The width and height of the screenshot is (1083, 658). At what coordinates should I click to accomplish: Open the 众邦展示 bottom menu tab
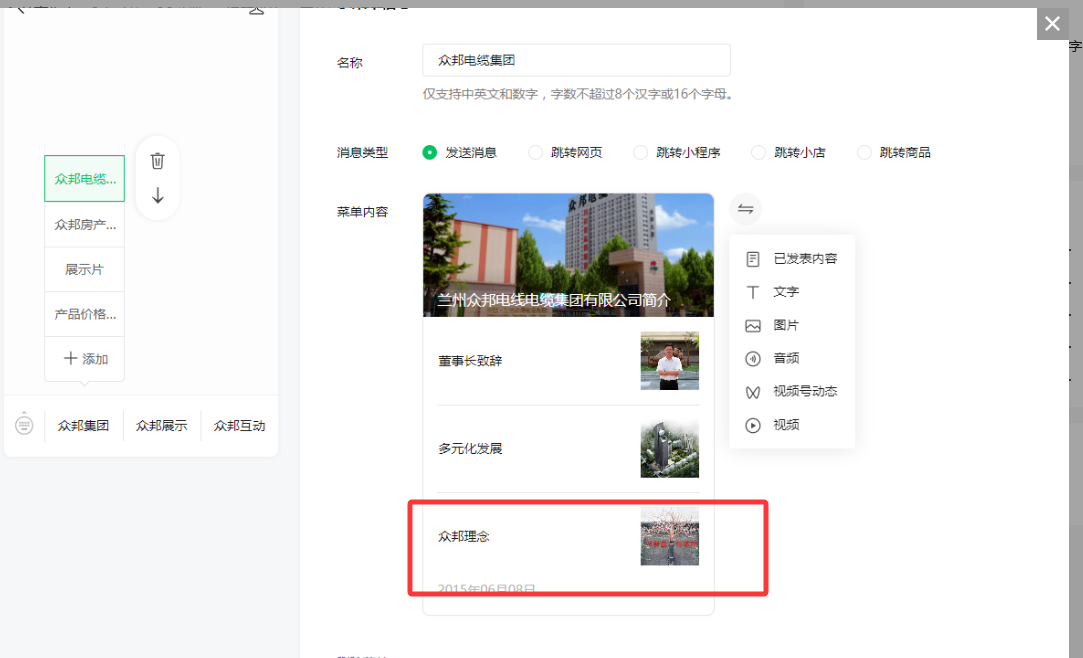(x=162, y=425)
